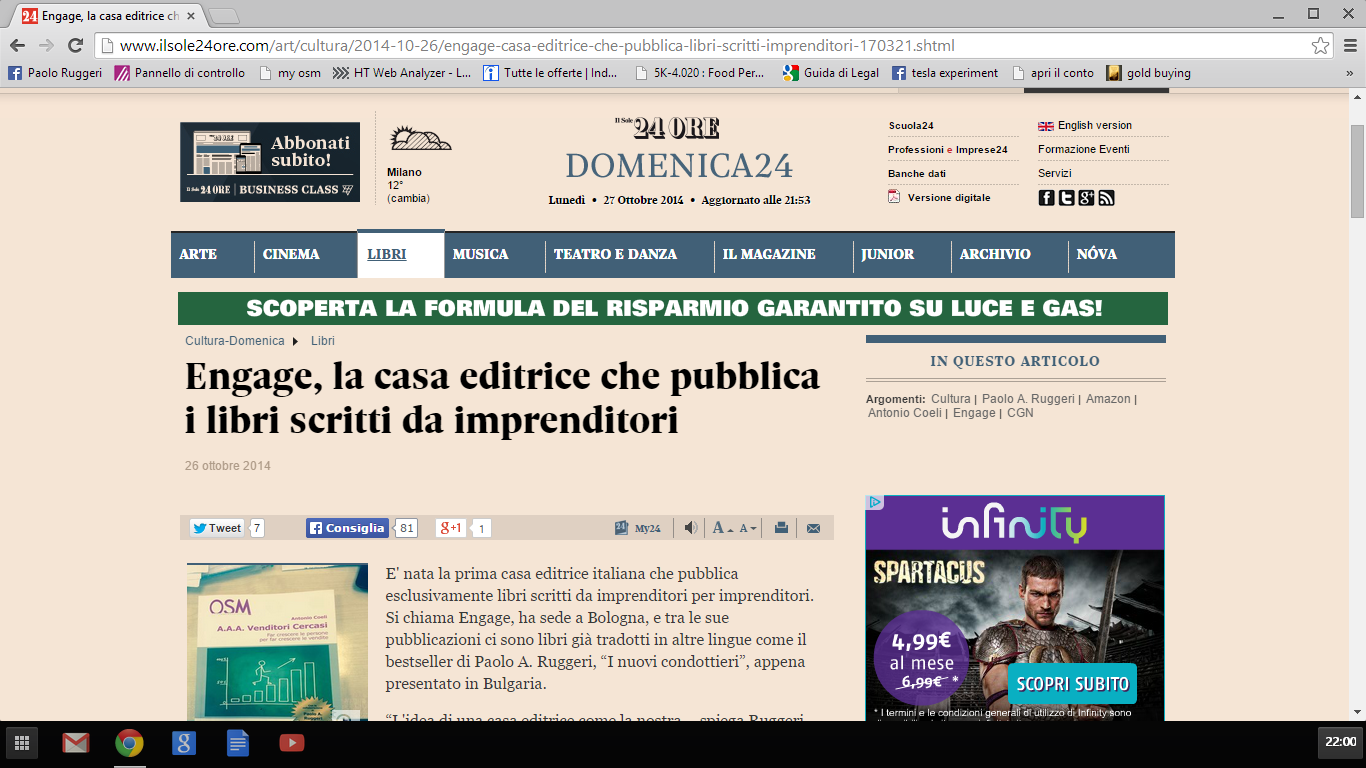Select the ARTE navigation tab

[x=198, y=254]
